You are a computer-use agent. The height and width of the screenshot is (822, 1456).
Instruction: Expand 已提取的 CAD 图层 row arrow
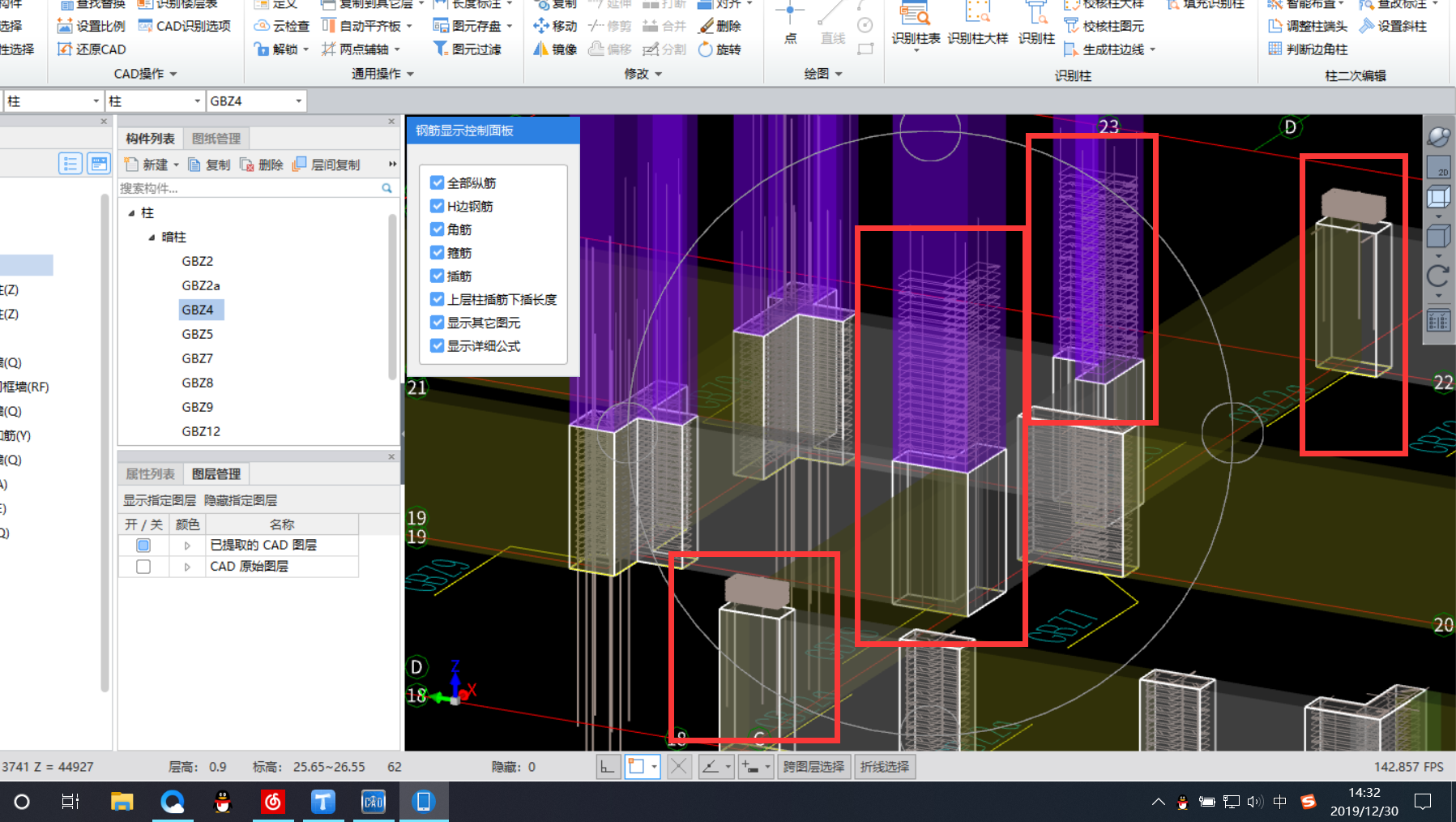tap(187, 546)
